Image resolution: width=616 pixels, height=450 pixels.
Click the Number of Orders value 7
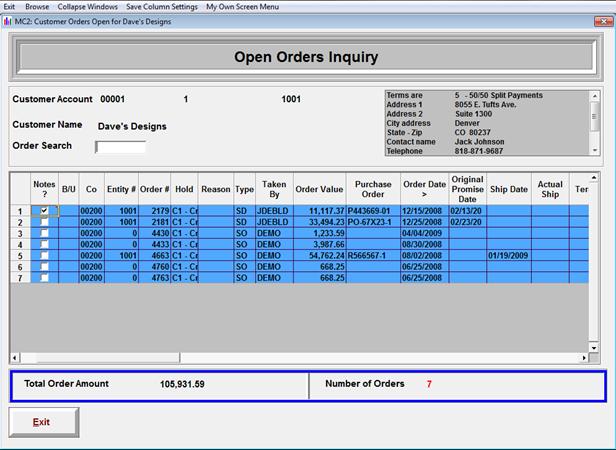[429, 384]
